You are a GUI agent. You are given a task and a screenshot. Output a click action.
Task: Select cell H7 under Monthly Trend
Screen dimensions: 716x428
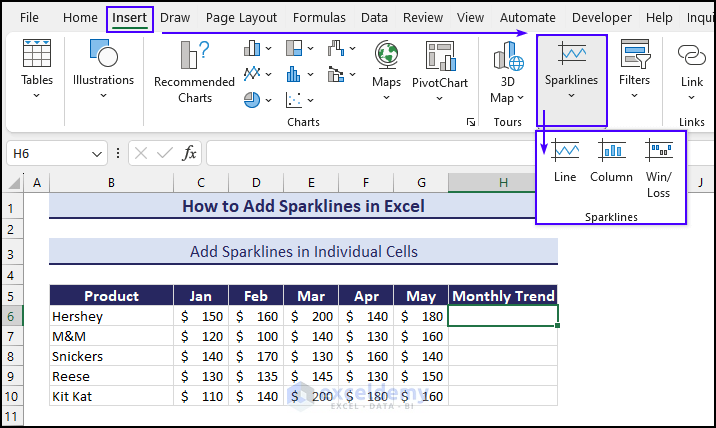click(503, 336)
